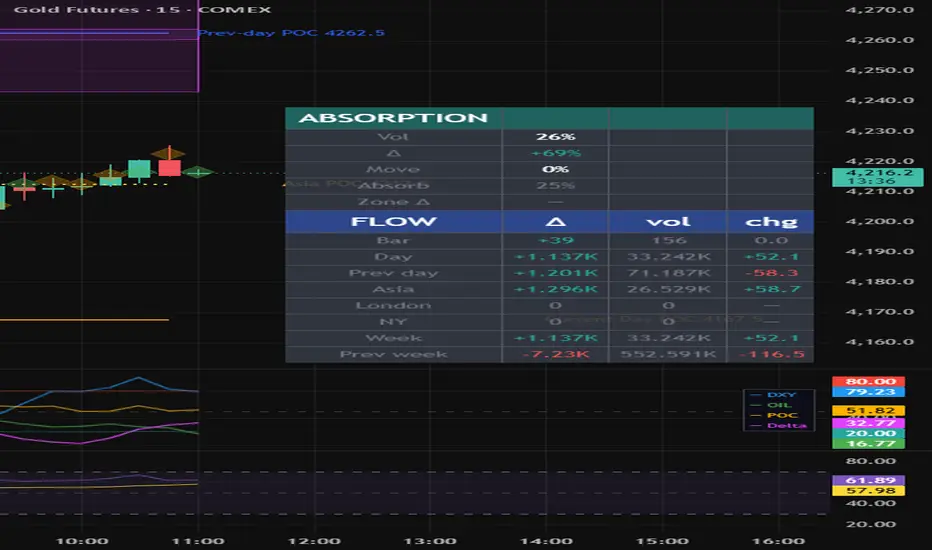Image resolution: width=932 pixels, height=550 pixels.
Task: Click the orange horizontal level line
Action: (x=84, y=320)
